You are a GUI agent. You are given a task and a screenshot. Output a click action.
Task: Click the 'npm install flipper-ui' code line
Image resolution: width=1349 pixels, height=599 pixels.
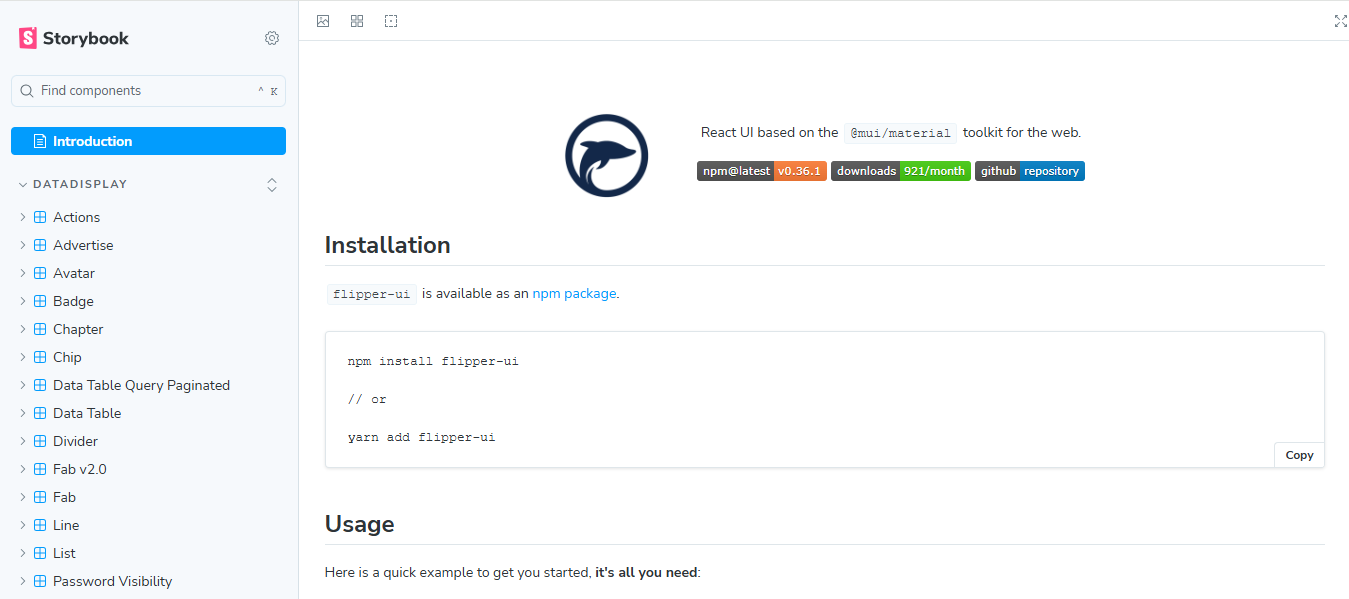pos(433,361)
